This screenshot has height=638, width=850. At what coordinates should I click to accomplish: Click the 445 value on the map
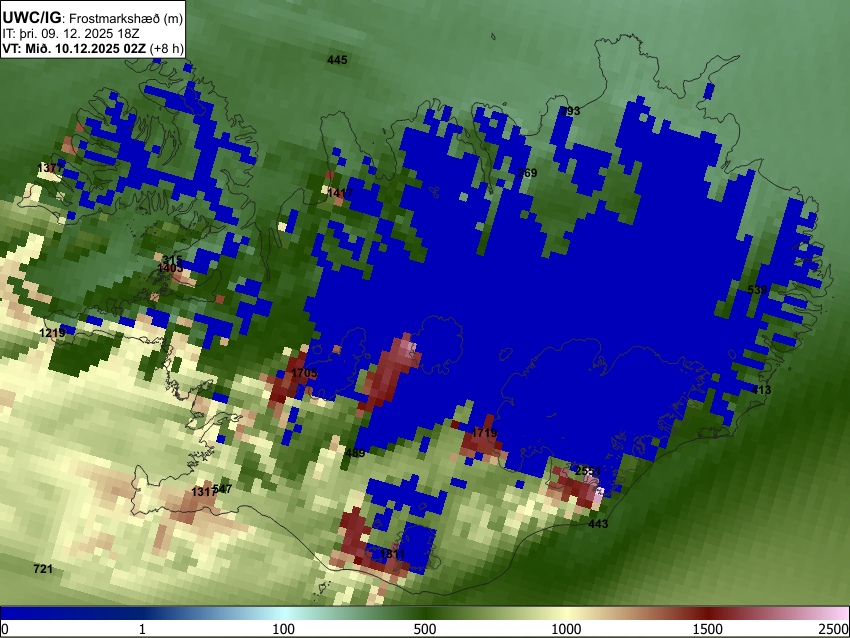(337, 60)
